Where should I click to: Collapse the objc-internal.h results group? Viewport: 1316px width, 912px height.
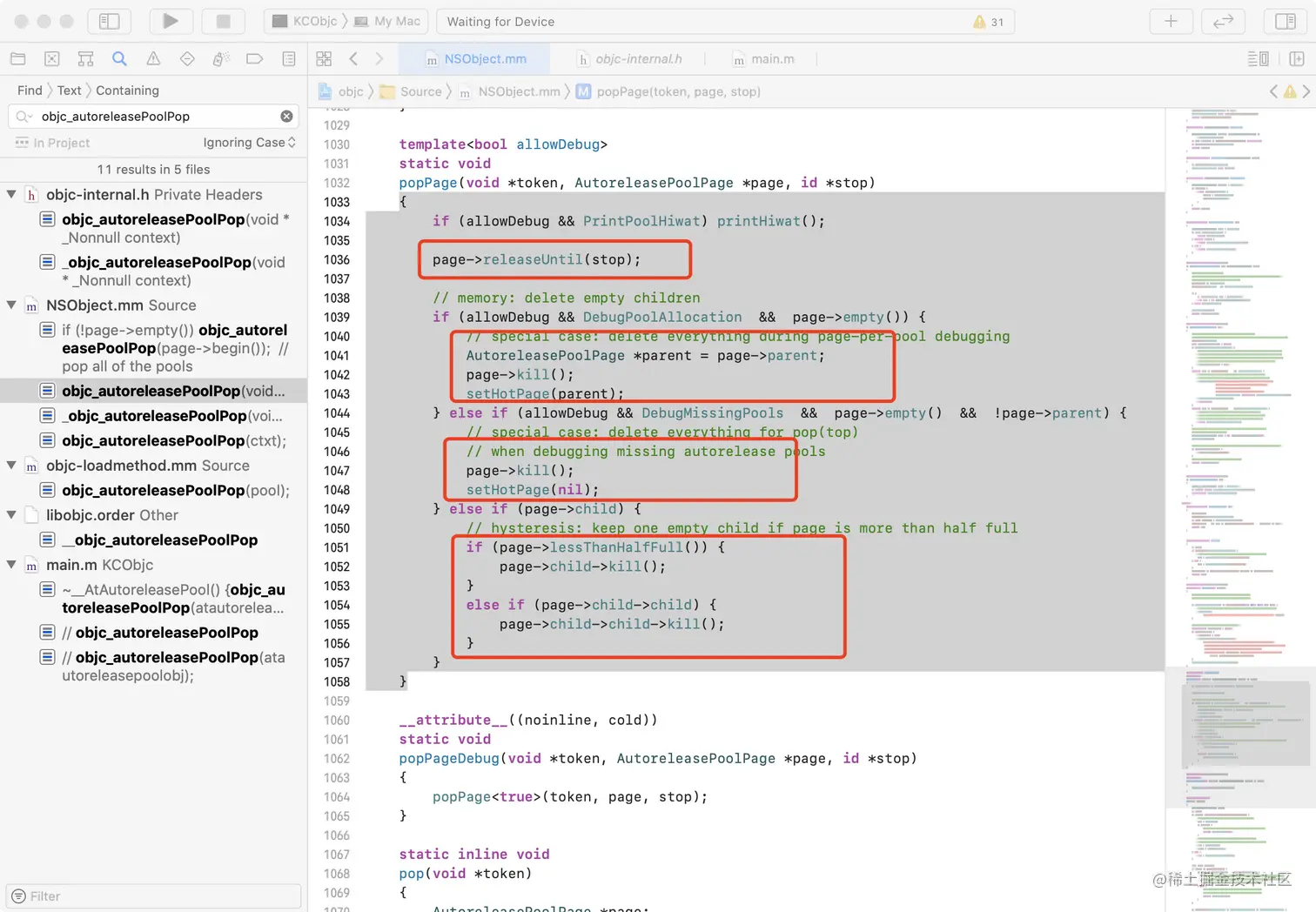[x=11, y=195]
